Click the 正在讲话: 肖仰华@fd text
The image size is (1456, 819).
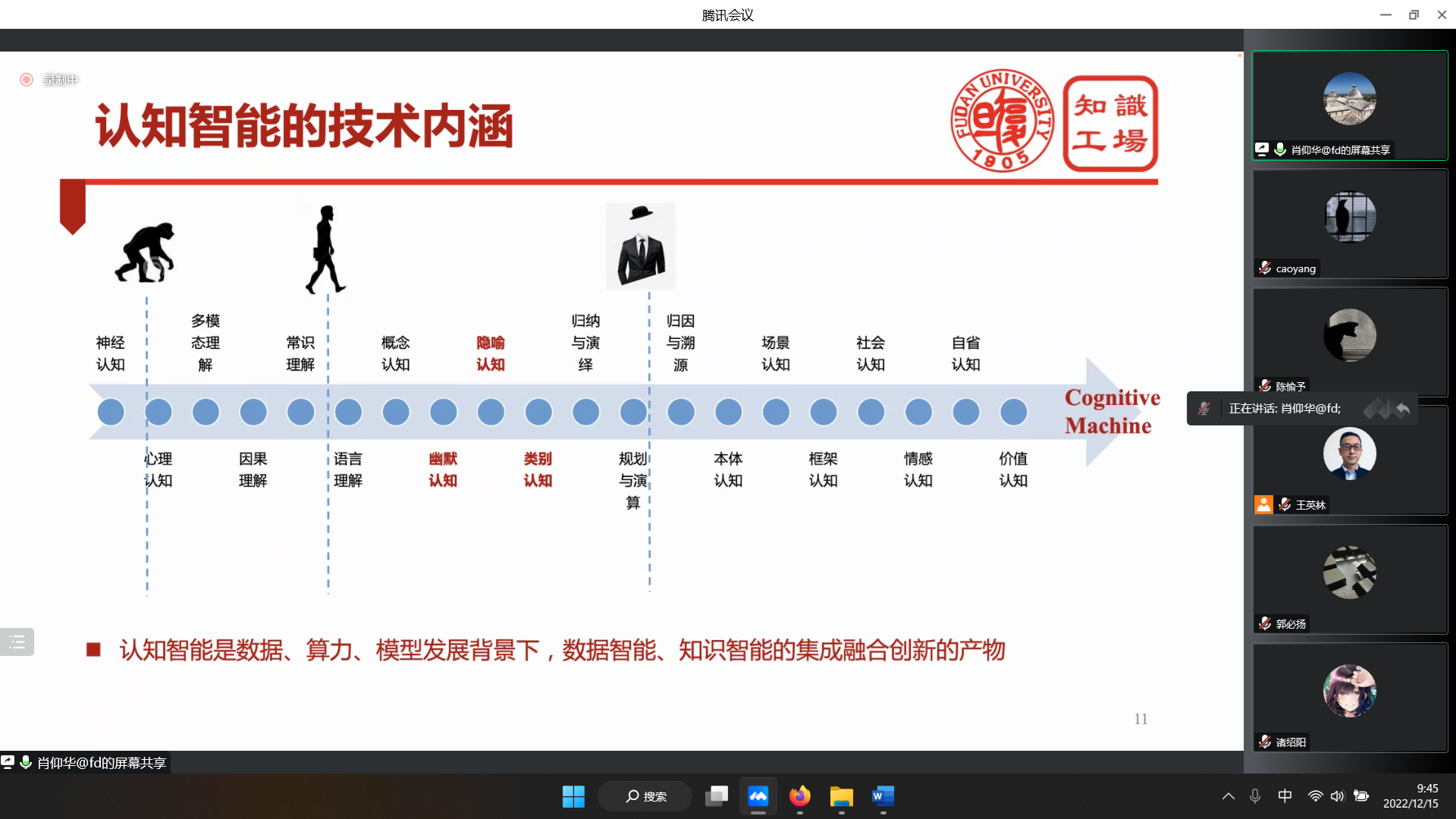tap(1285, 409)
